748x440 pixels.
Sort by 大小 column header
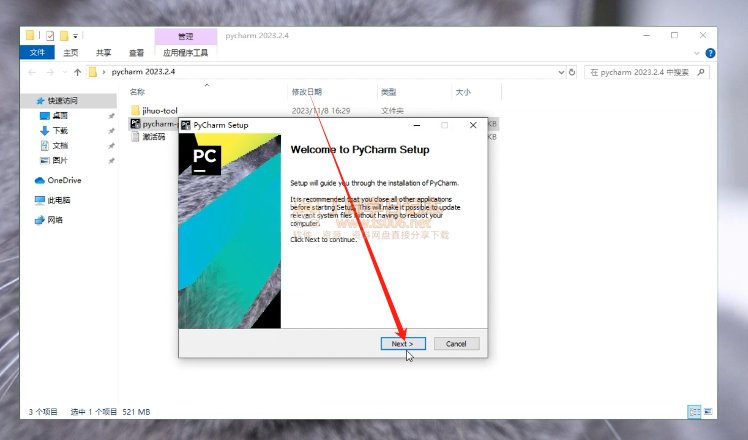point(463,92)
